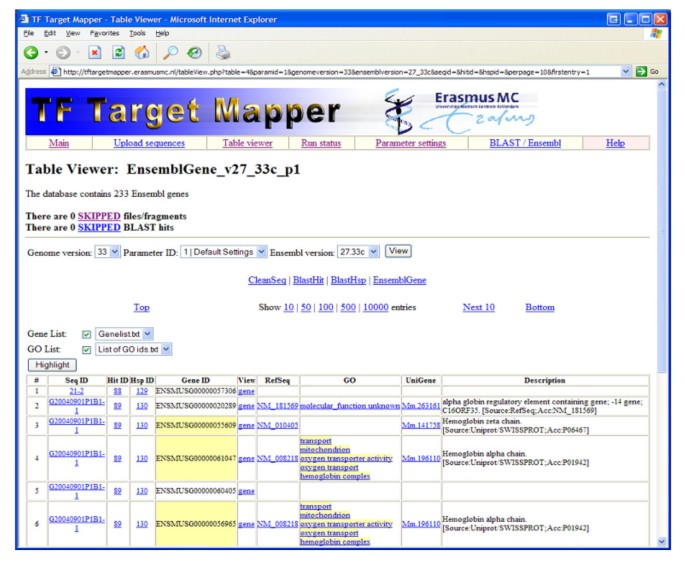The image size is (685, 582).
Task: Open the Ensembl version 27.33c dropdown
Action: click(374, 252)
